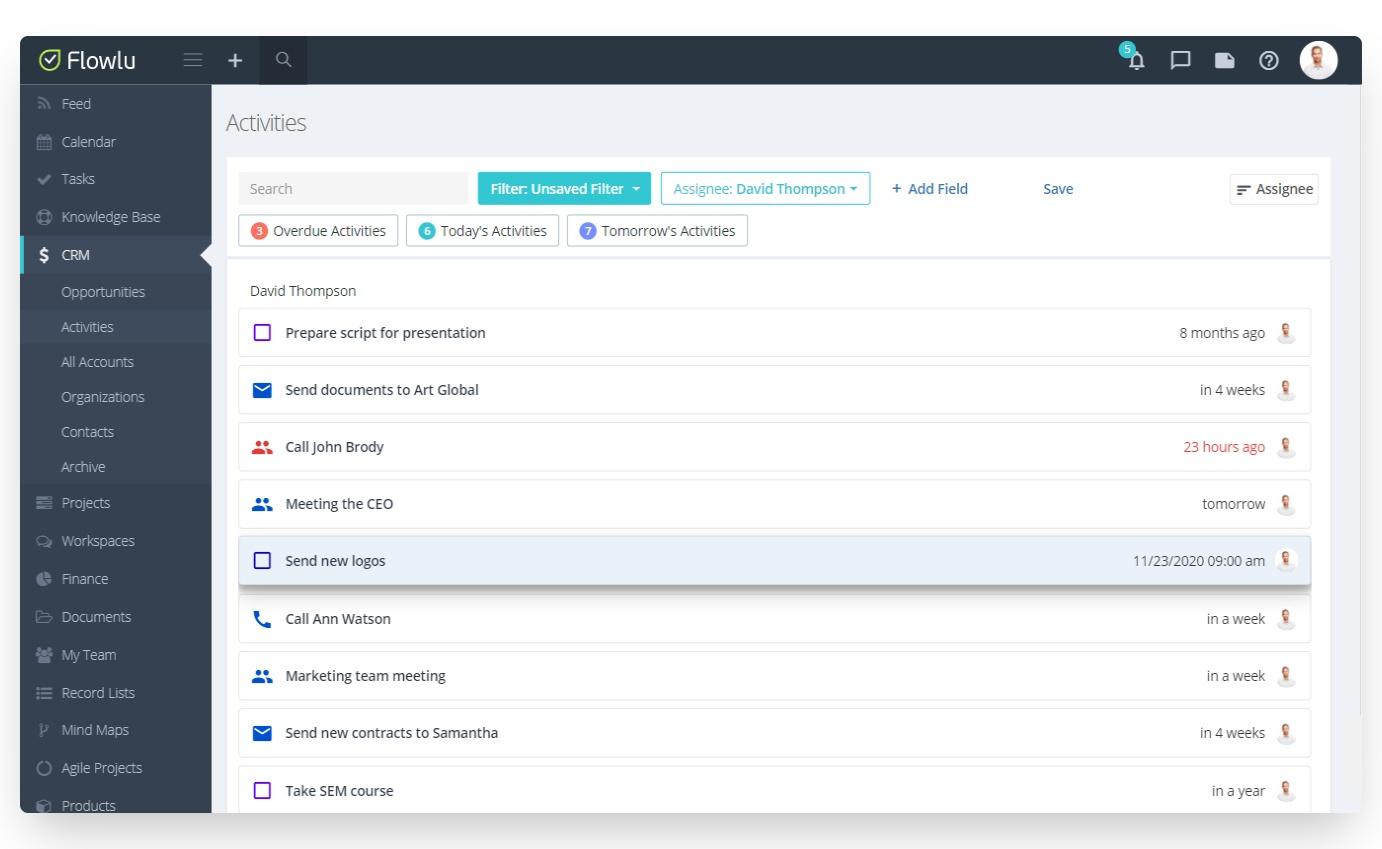Open Archive in CRM submenu
Screen dimensions: 1382x849
tap(83, 467)
